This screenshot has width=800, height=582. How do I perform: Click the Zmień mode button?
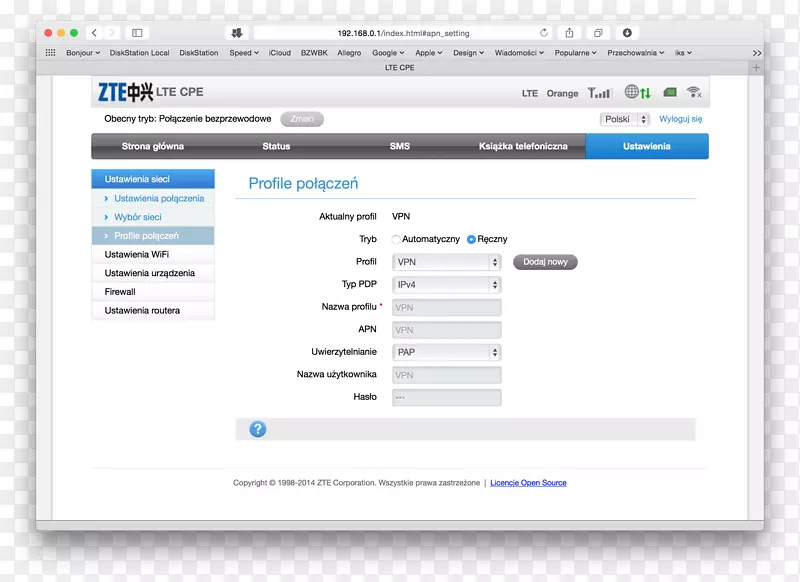(x=302, y=119)
